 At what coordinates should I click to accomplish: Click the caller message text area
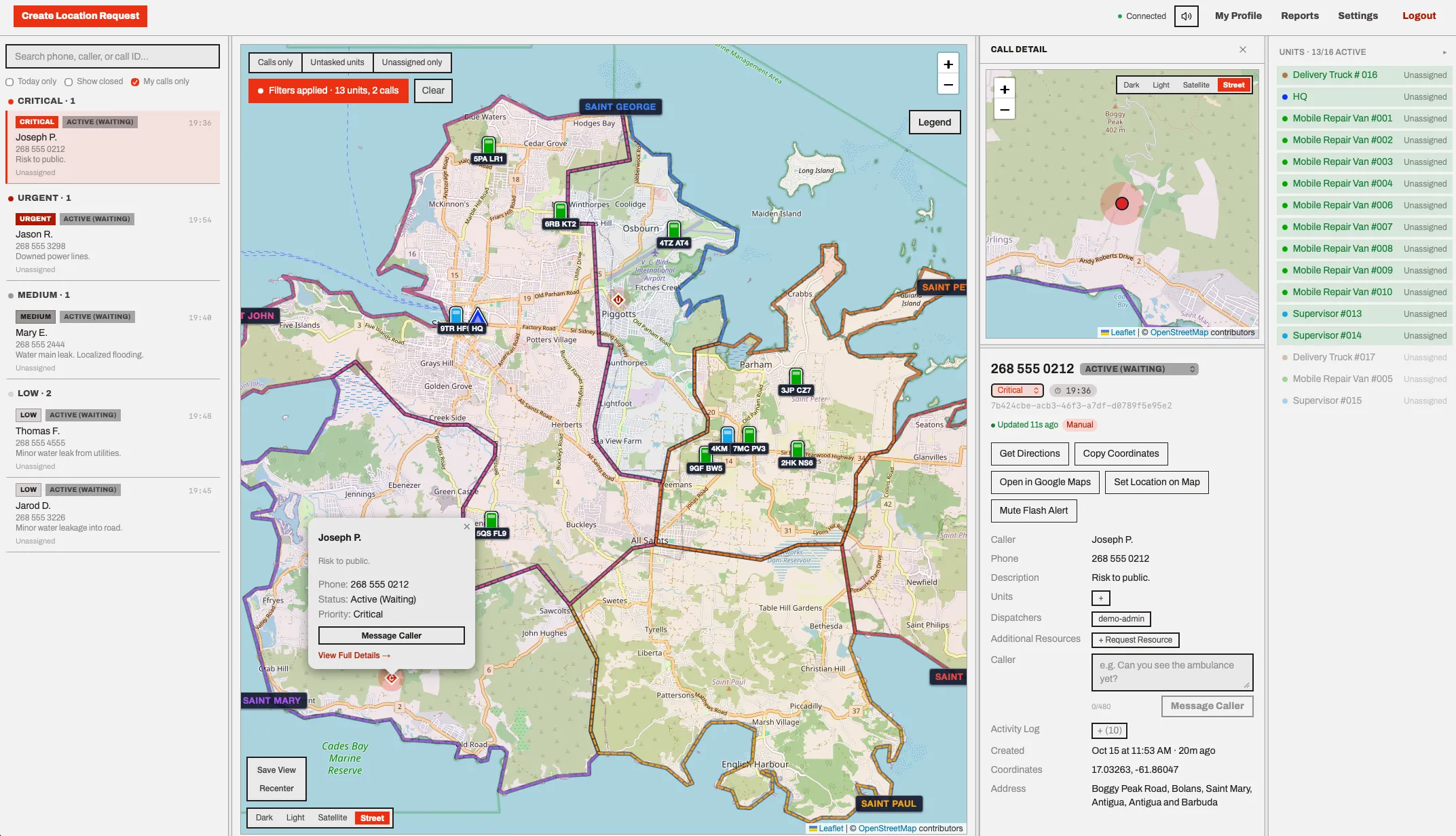coord(1172,672)
